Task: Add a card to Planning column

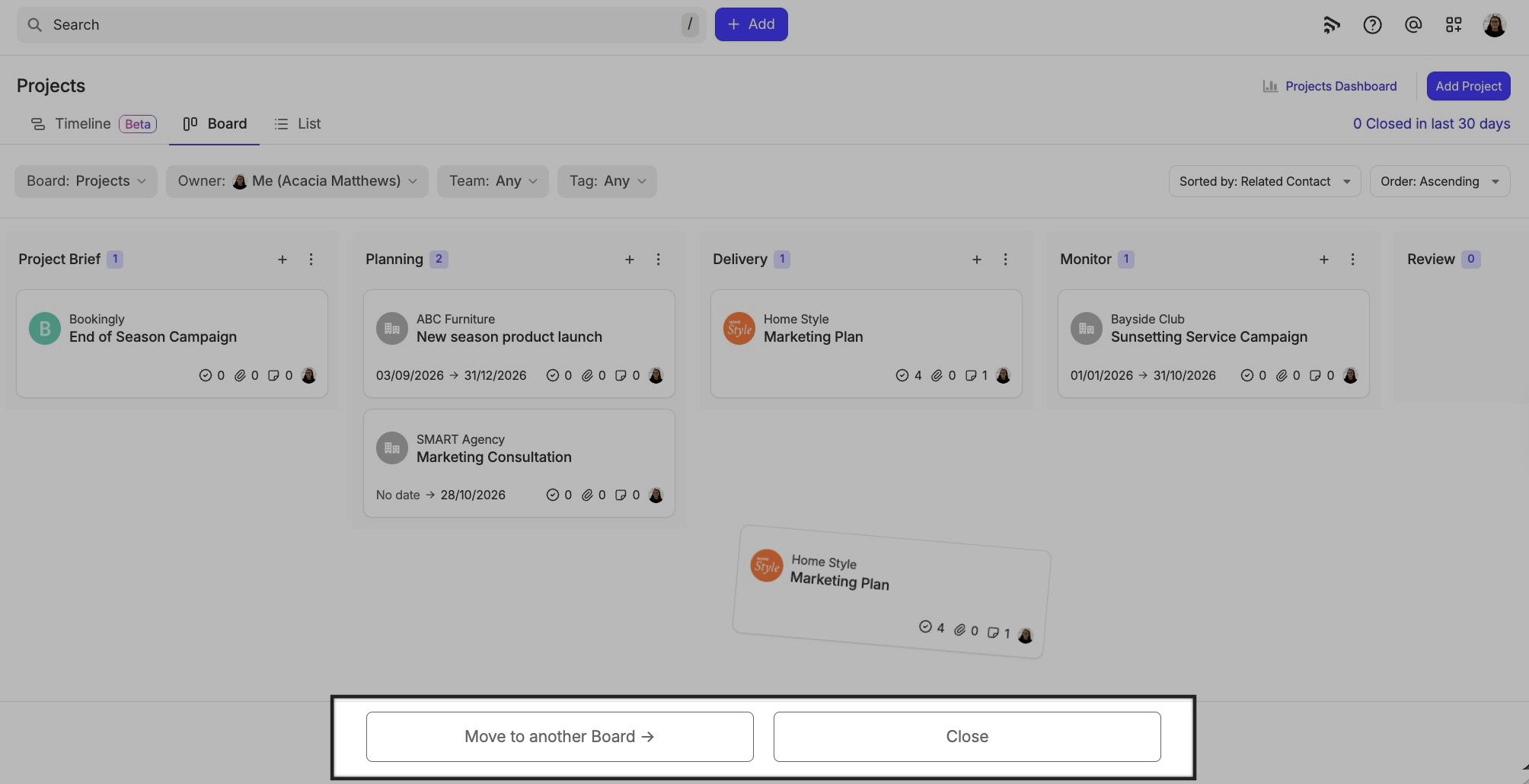Action: (x=630, y=260)
